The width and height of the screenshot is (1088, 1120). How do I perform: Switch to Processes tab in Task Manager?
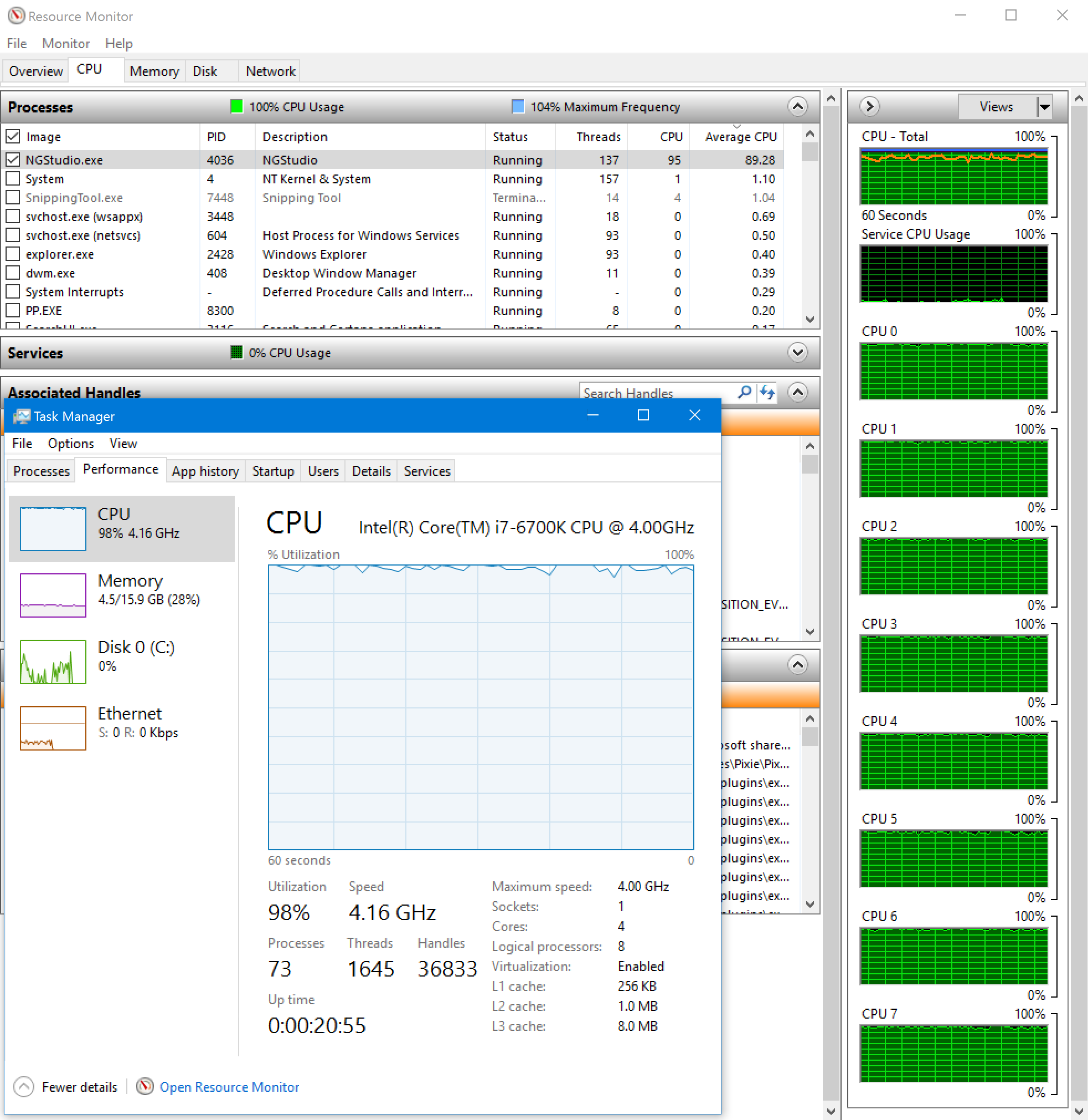click(x=41, y=471)
